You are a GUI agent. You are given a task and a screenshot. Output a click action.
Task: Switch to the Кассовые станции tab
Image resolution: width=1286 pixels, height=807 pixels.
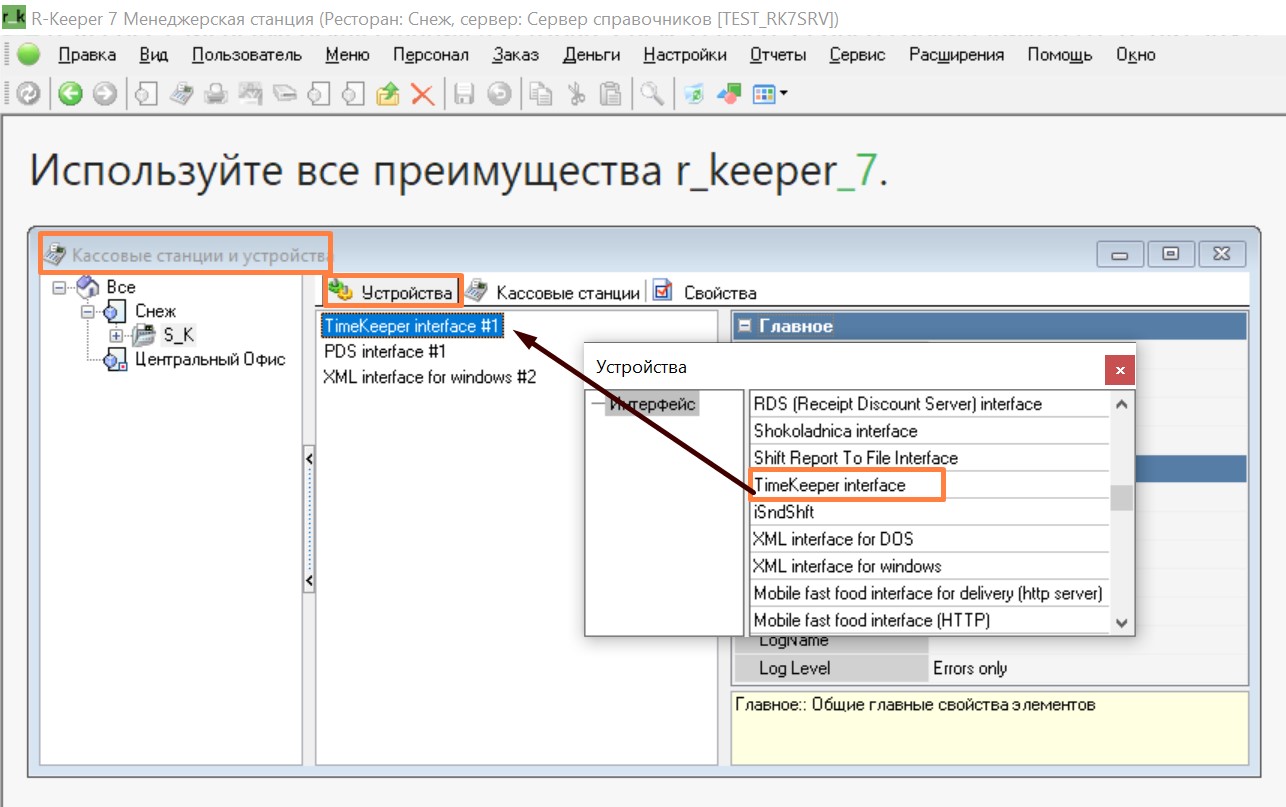tap(554, 292)
